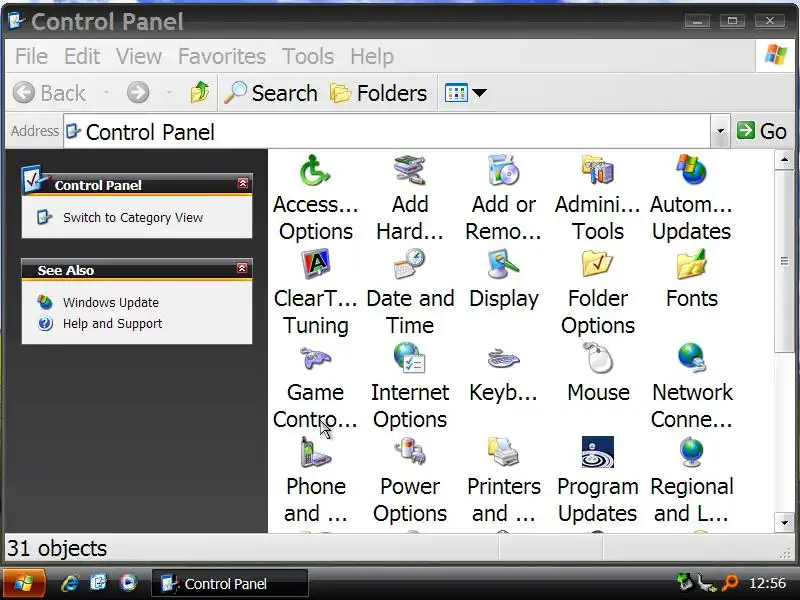
Task: Click the Forward navigation arrow
Action: click(138, 93)
